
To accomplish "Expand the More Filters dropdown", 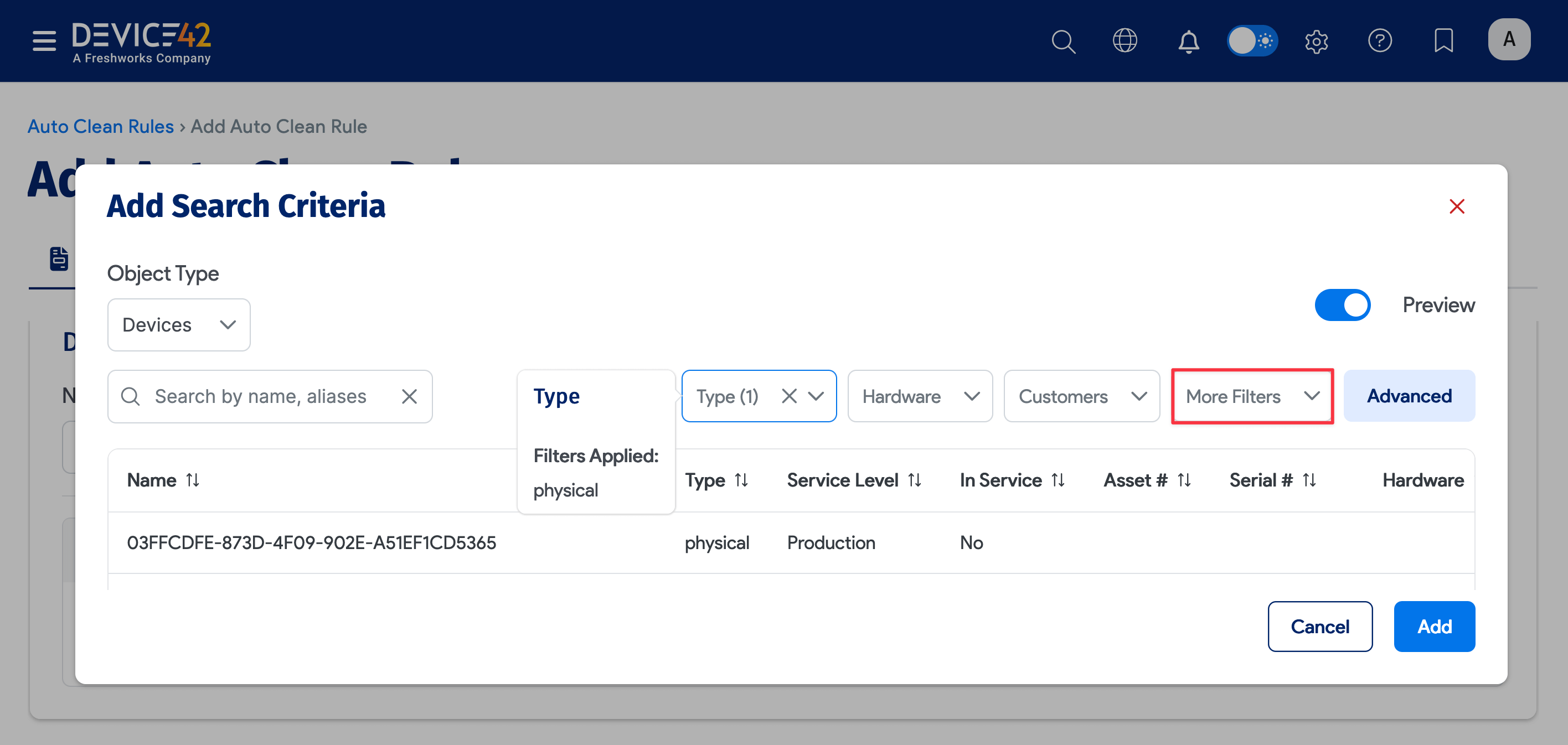I will (1252, 396).
